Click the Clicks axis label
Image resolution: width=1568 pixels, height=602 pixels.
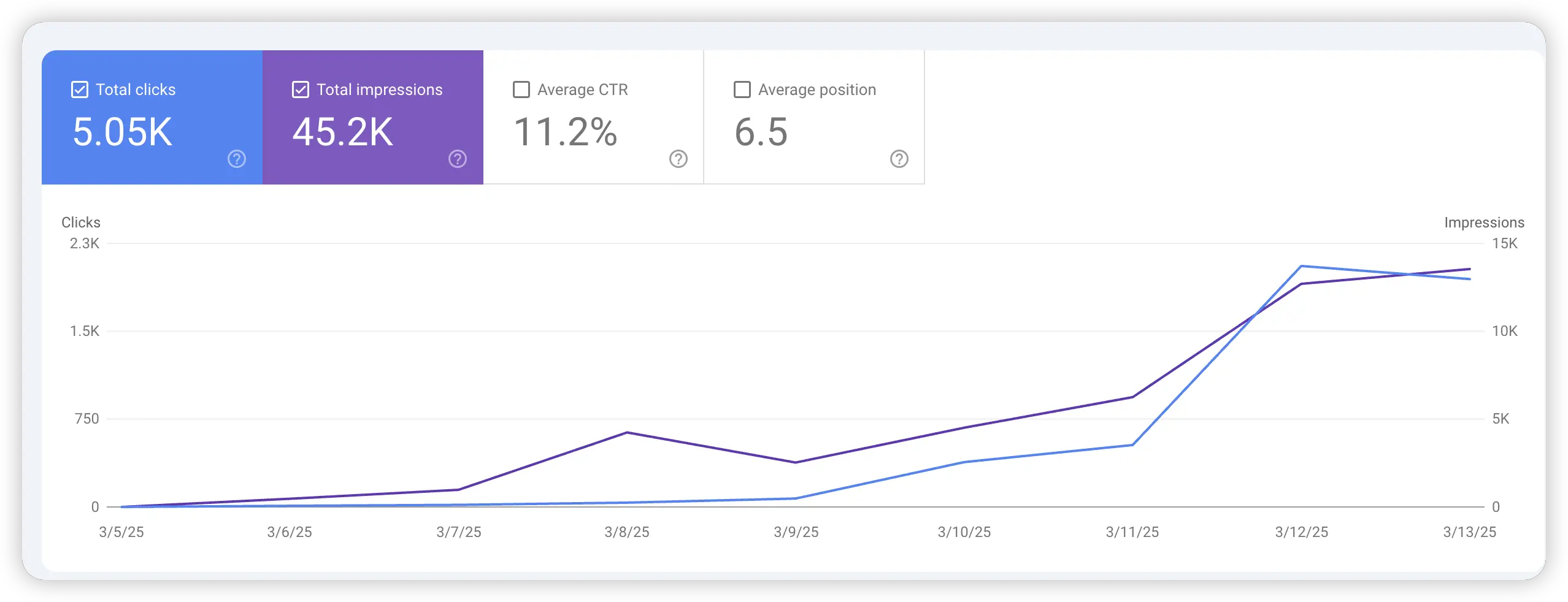pos(81,223)
